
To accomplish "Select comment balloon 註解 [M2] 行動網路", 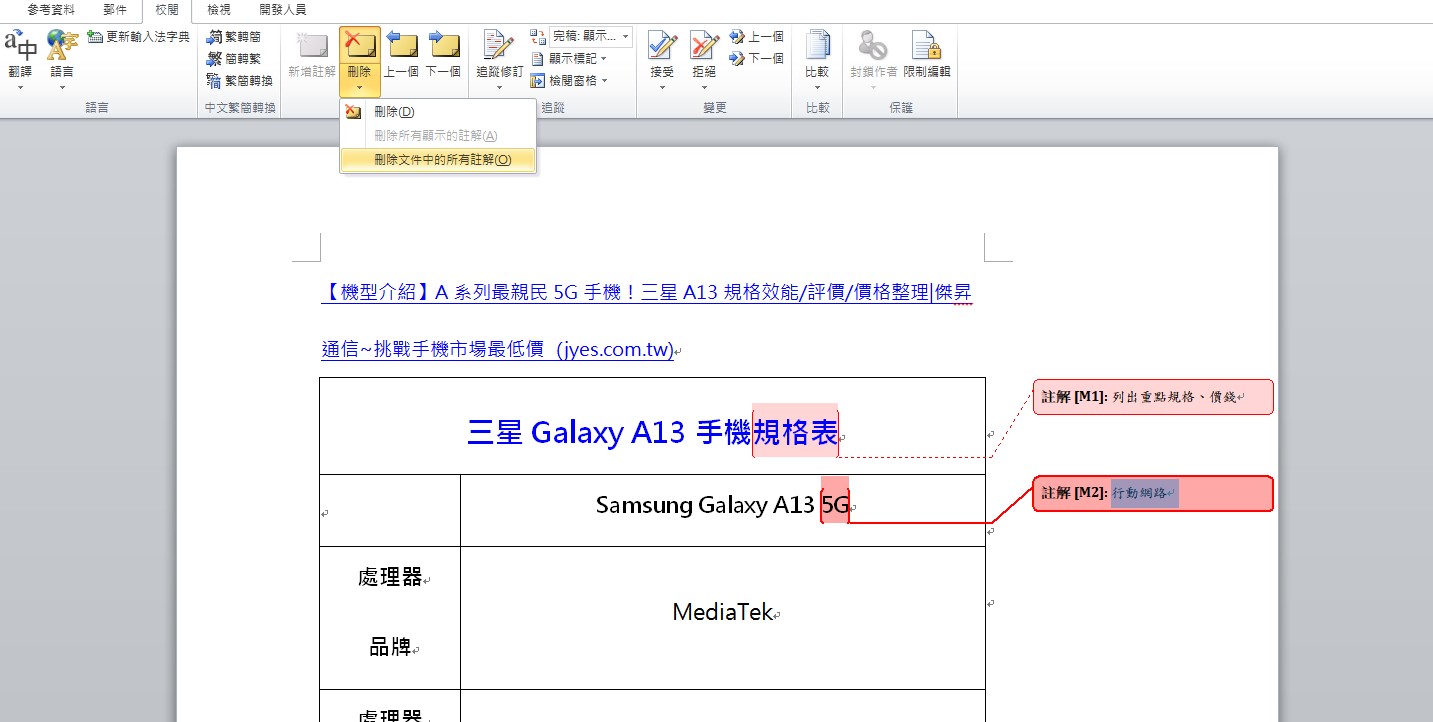I will click(x=1153, y=493).
